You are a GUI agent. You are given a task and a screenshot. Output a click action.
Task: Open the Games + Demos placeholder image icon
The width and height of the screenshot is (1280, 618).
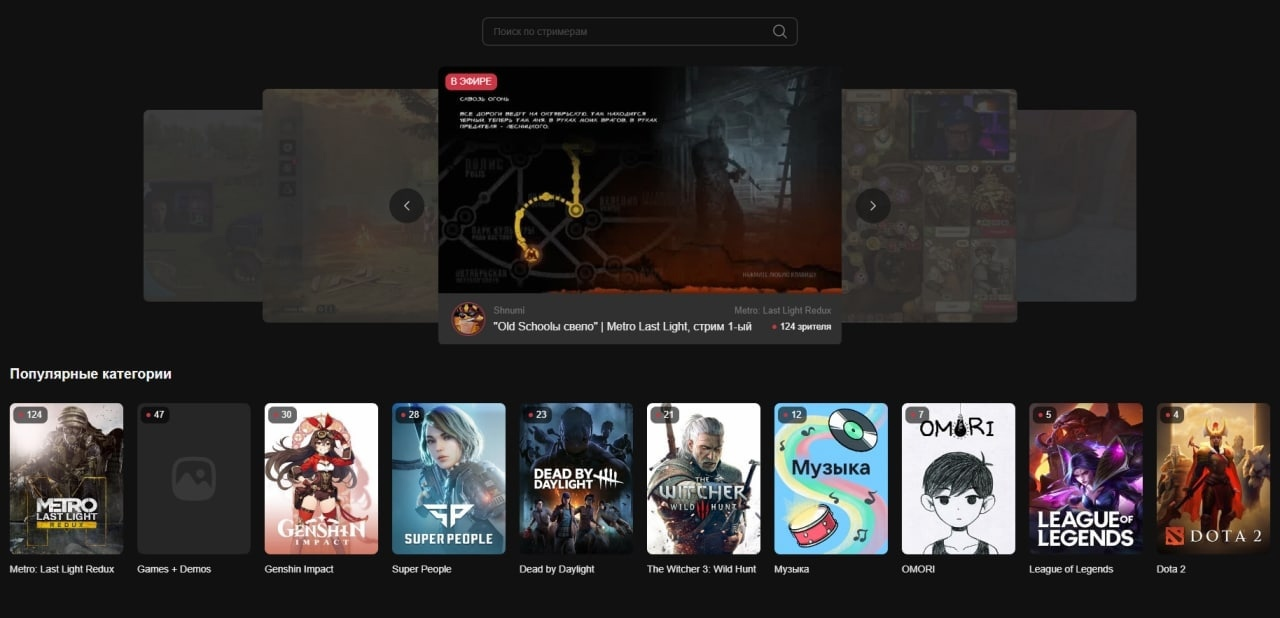point(194,479)
